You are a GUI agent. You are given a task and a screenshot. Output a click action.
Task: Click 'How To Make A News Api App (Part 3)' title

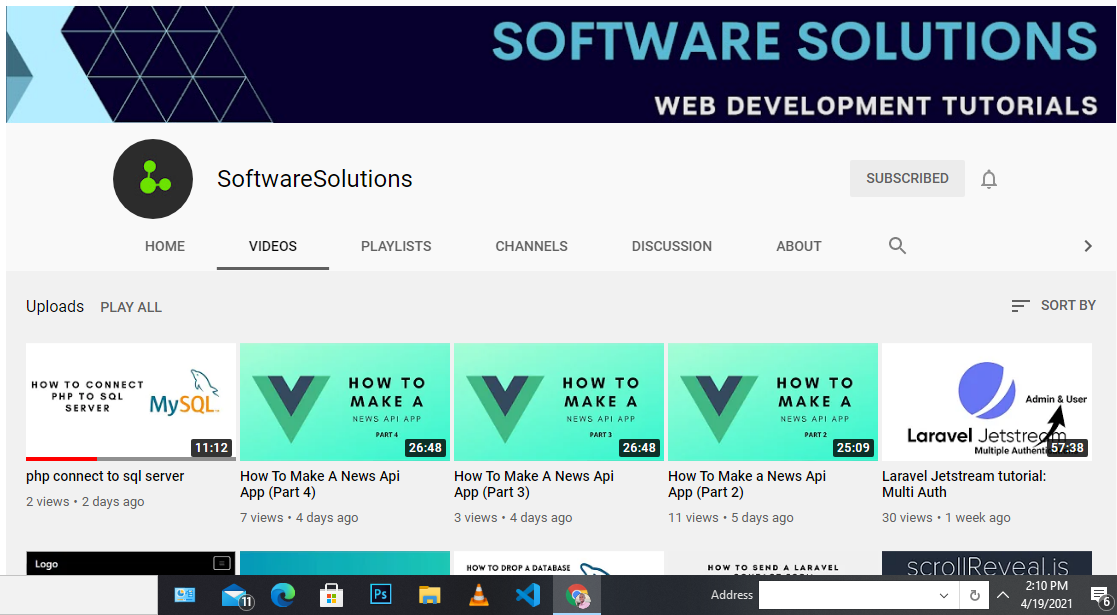[534, 484]
